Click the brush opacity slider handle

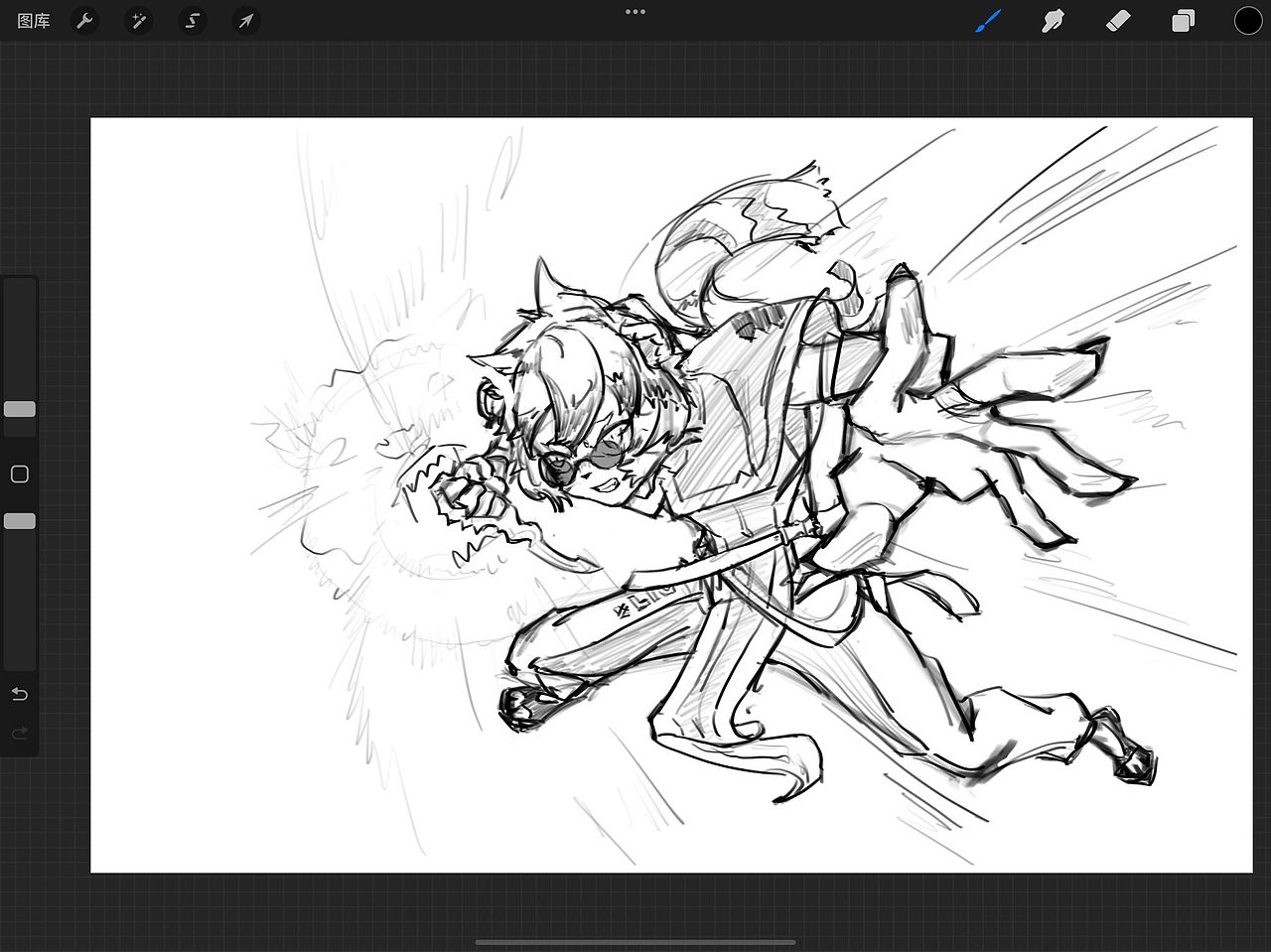pyautogui.click(x=20, y=521)
